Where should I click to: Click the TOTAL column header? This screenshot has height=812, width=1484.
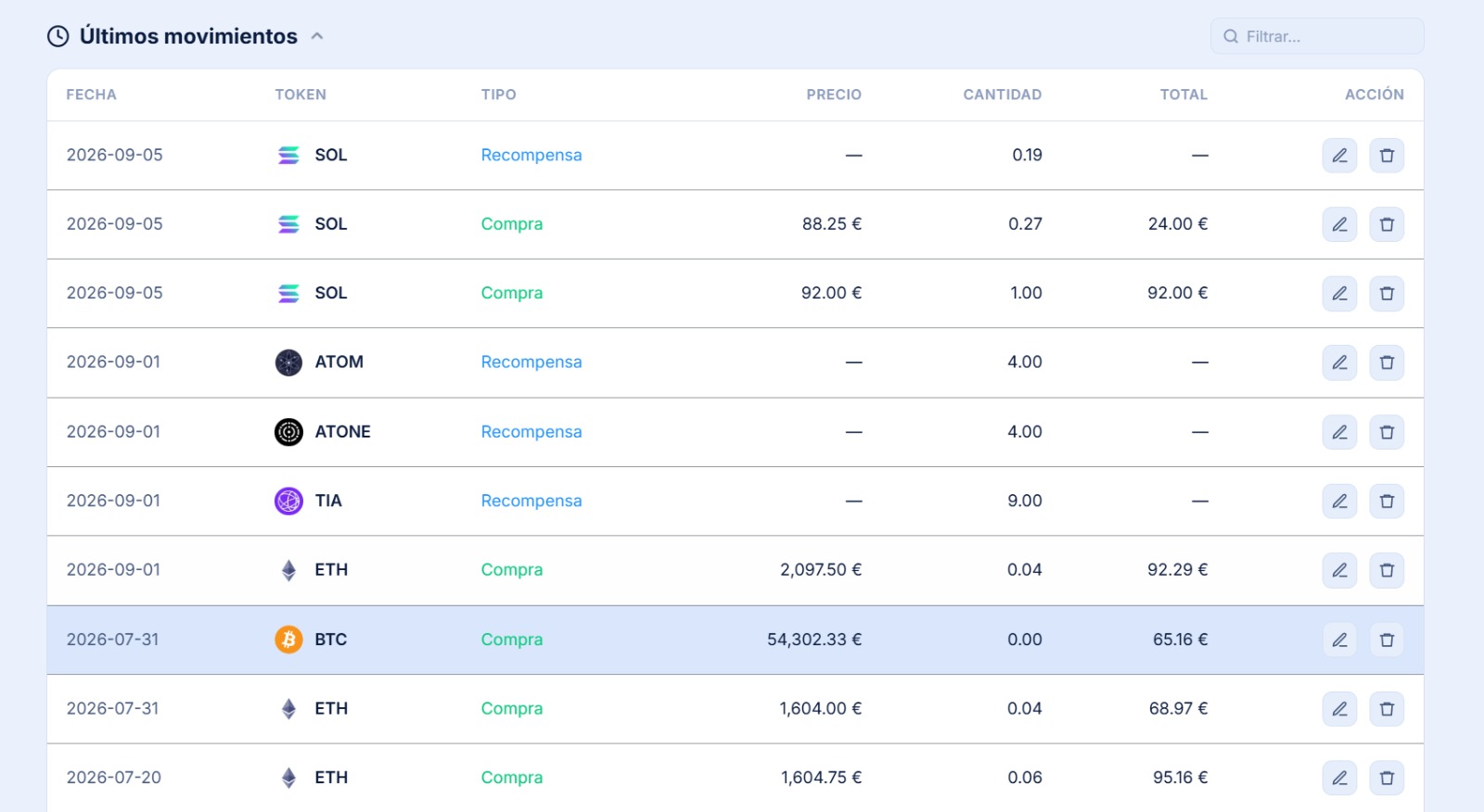click(x=1183, y=95)
